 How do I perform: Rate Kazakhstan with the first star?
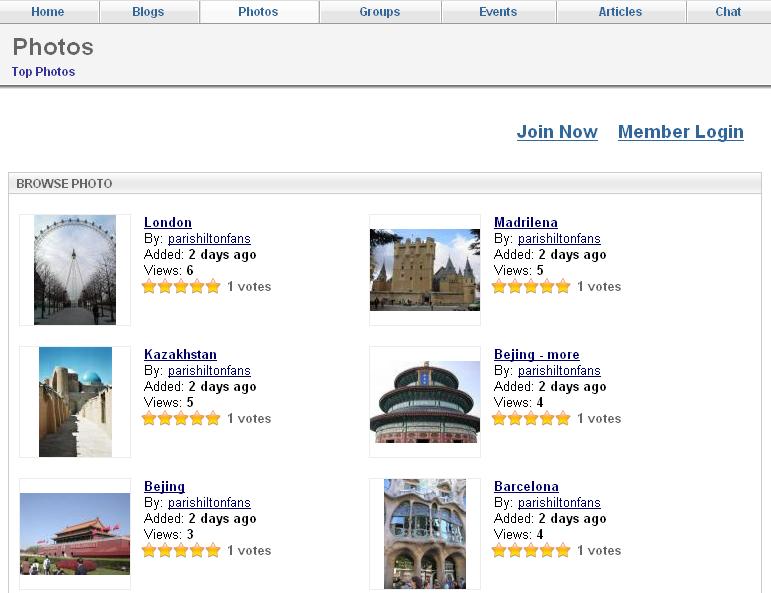coord(149,419)
